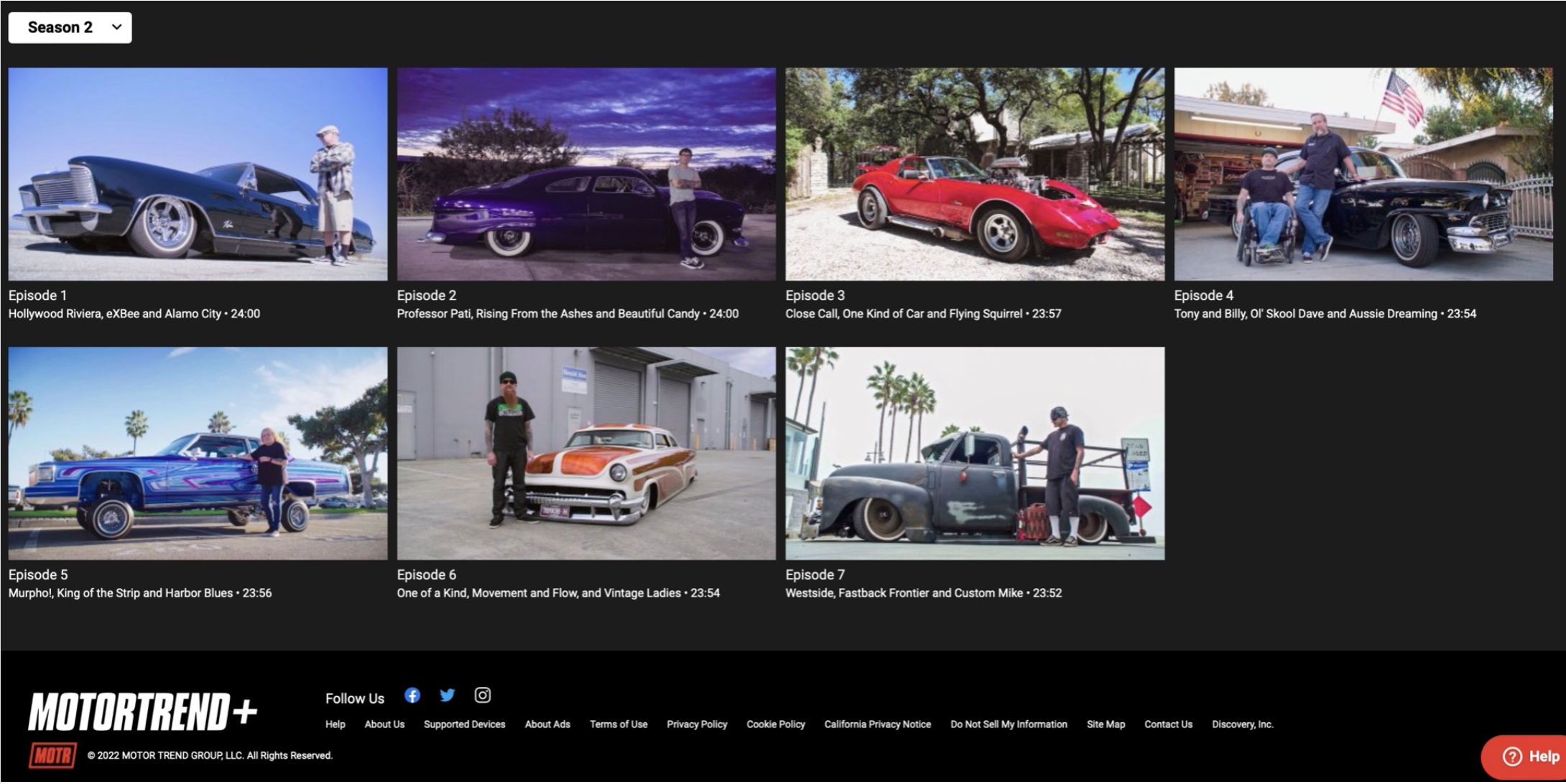
Task: Open Episode 6 orange custom car thumbnail
Action: tap(586, 453)
